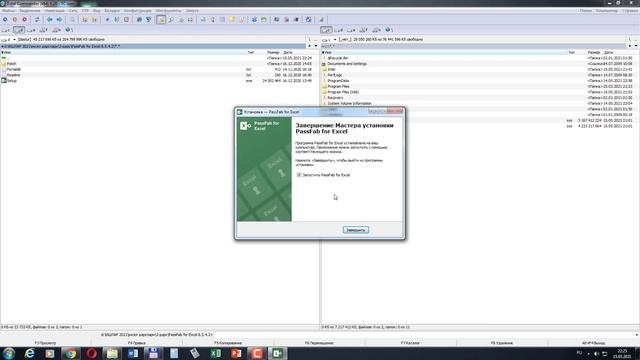Open right panel directory history arrow
Screen dimensions: 640x360
coord(636,46)
